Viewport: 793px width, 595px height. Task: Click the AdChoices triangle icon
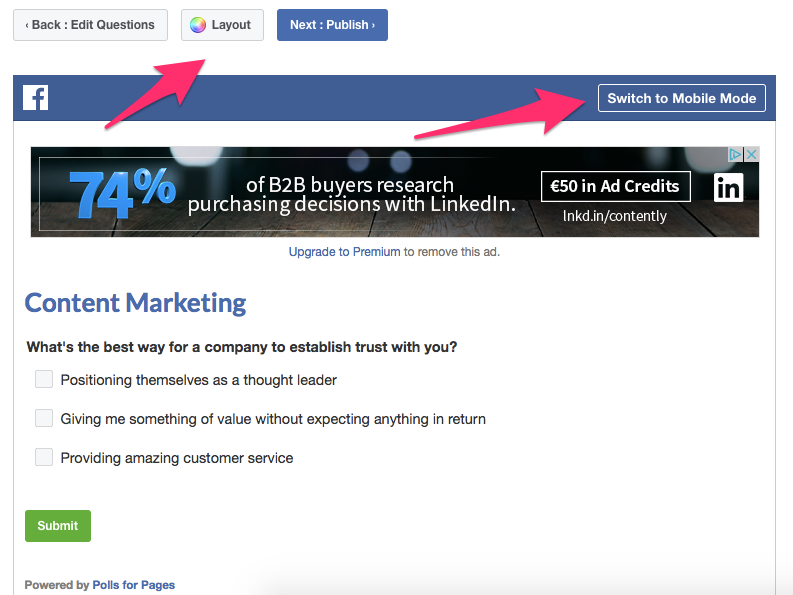click(x=736, y=154)
